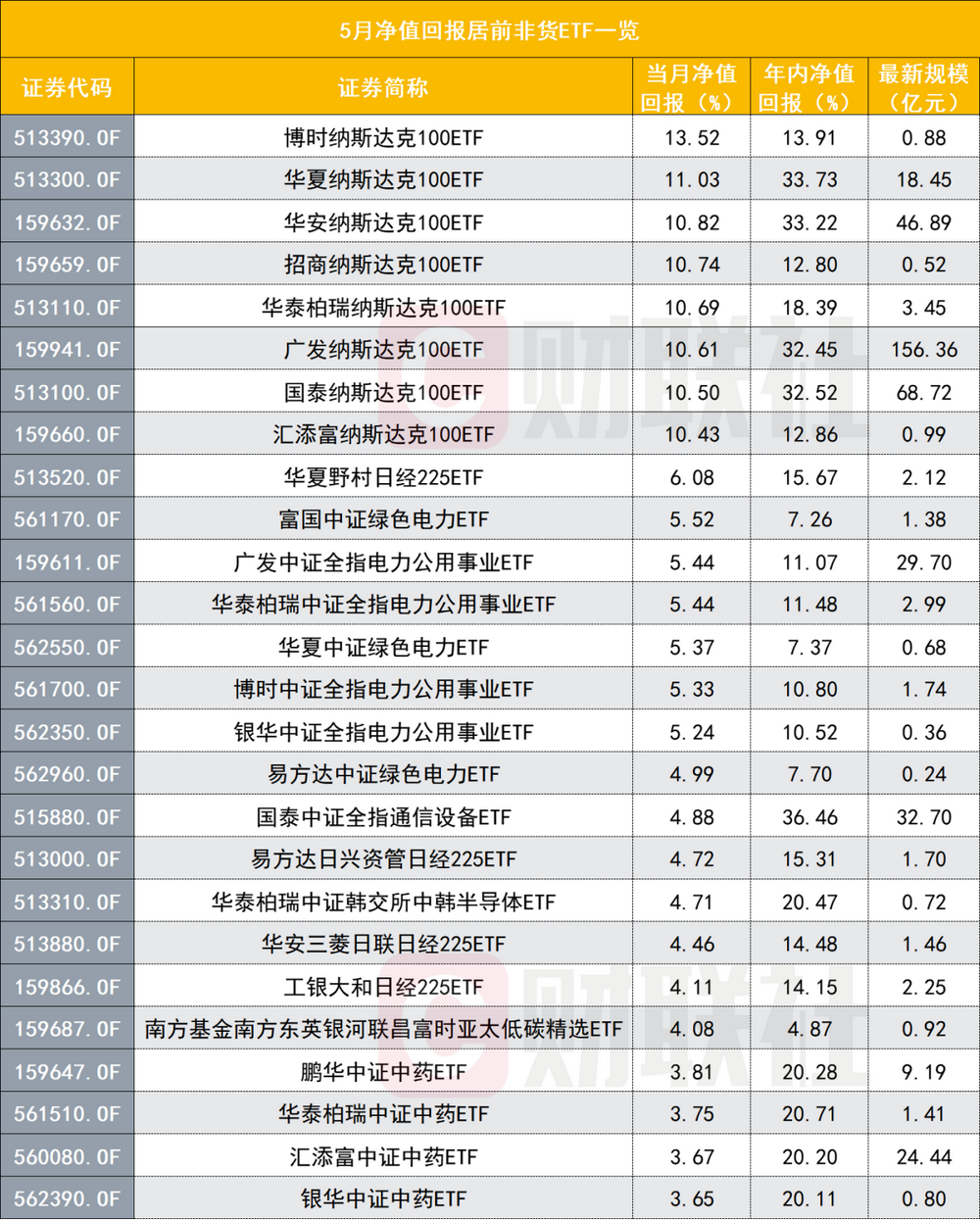Select the name 华夏中证绿色电力ETF
Screen dimensions: 980x1220
click(x=383, y=648)
